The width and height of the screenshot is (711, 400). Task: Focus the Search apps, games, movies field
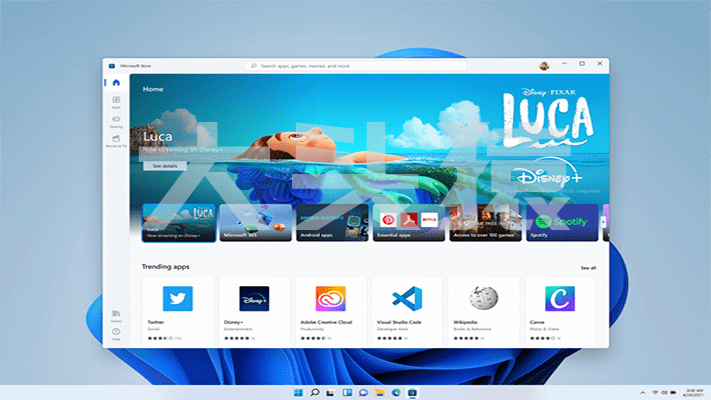[x=356, y=66]
